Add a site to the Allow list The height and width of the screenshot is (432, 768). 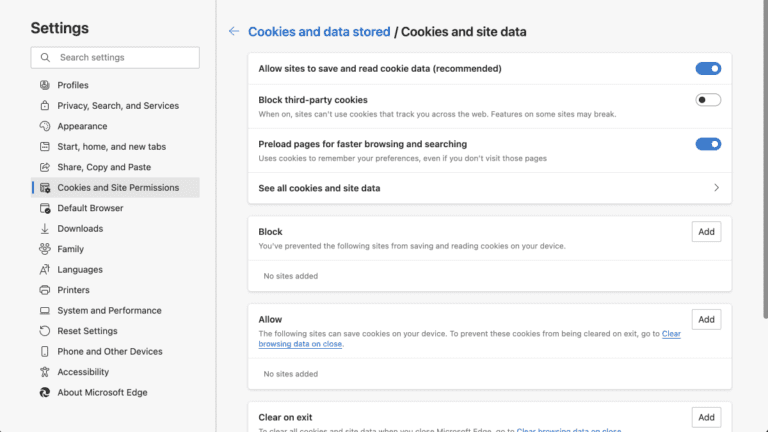point(706,320)
